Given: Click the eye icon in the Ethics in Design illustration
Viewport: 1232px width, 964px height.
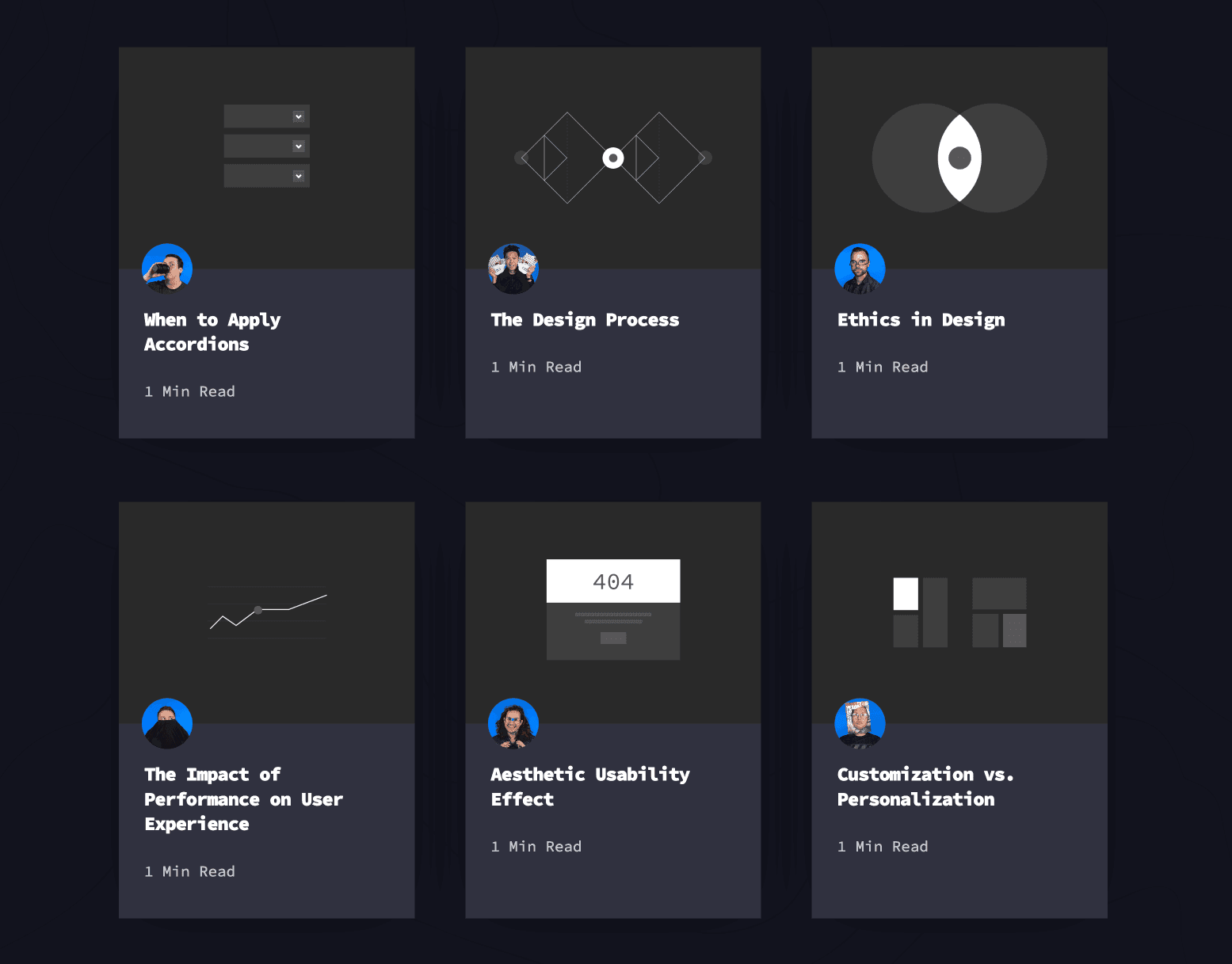Looking at the screenshot, I should pos(959,158).
